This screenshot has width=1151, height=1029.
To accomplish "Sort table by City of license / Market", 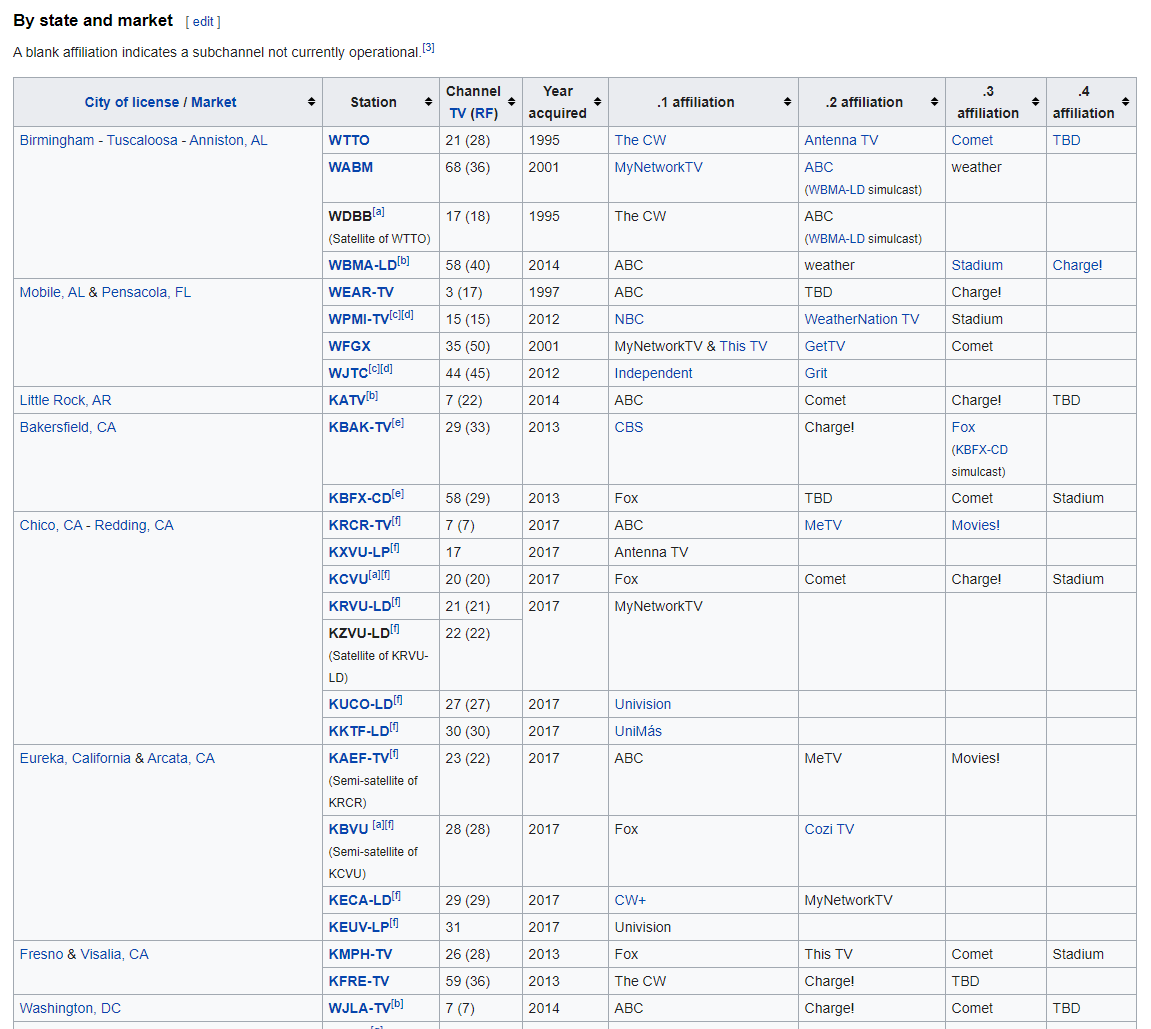I will pos(311,102).
